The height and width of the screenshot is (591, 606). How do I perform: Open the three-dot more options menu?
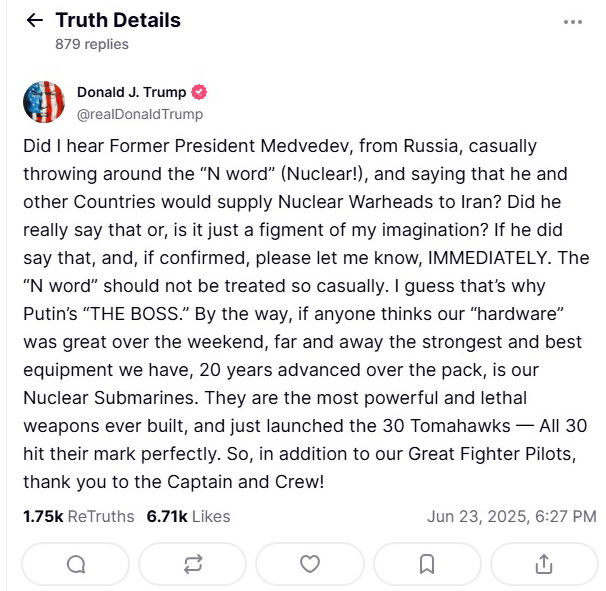(x=573, y=21)
